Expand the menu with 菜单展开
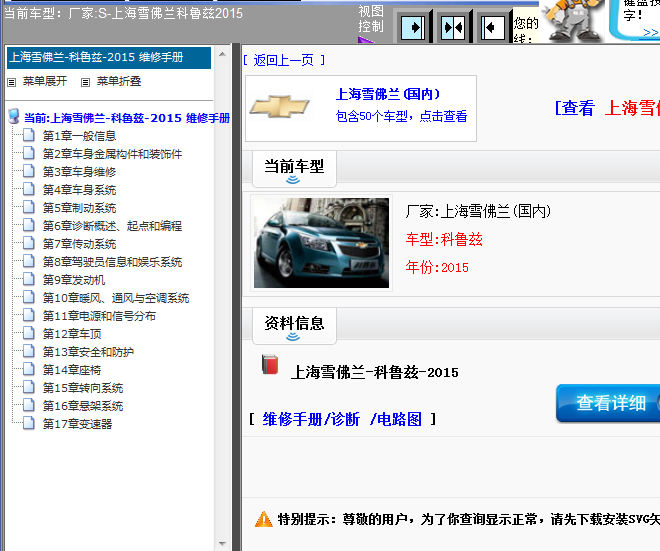This screenshot has height=551, width=660. (45, 81)
